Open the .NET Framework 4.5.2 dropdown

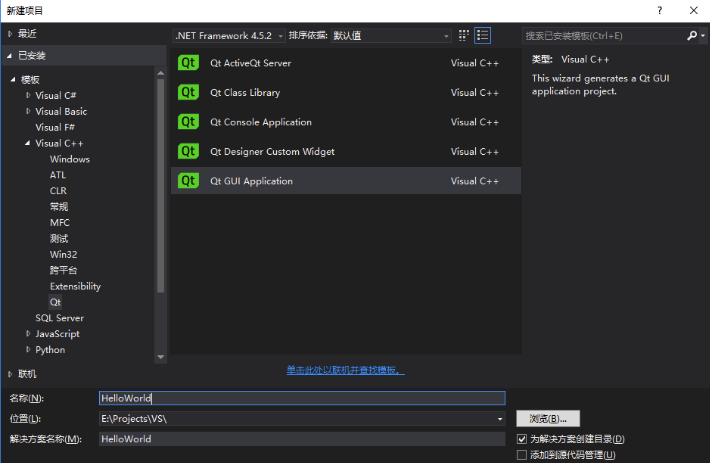(x=229, y=35)
